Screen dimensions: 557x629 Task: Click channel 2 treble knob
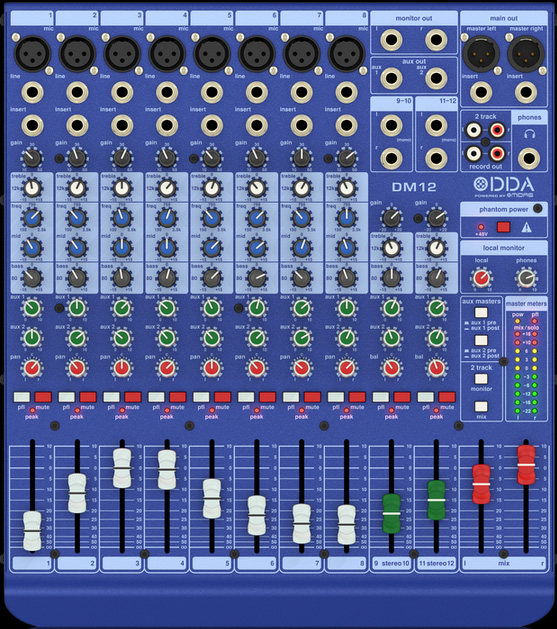pos(77,188)
